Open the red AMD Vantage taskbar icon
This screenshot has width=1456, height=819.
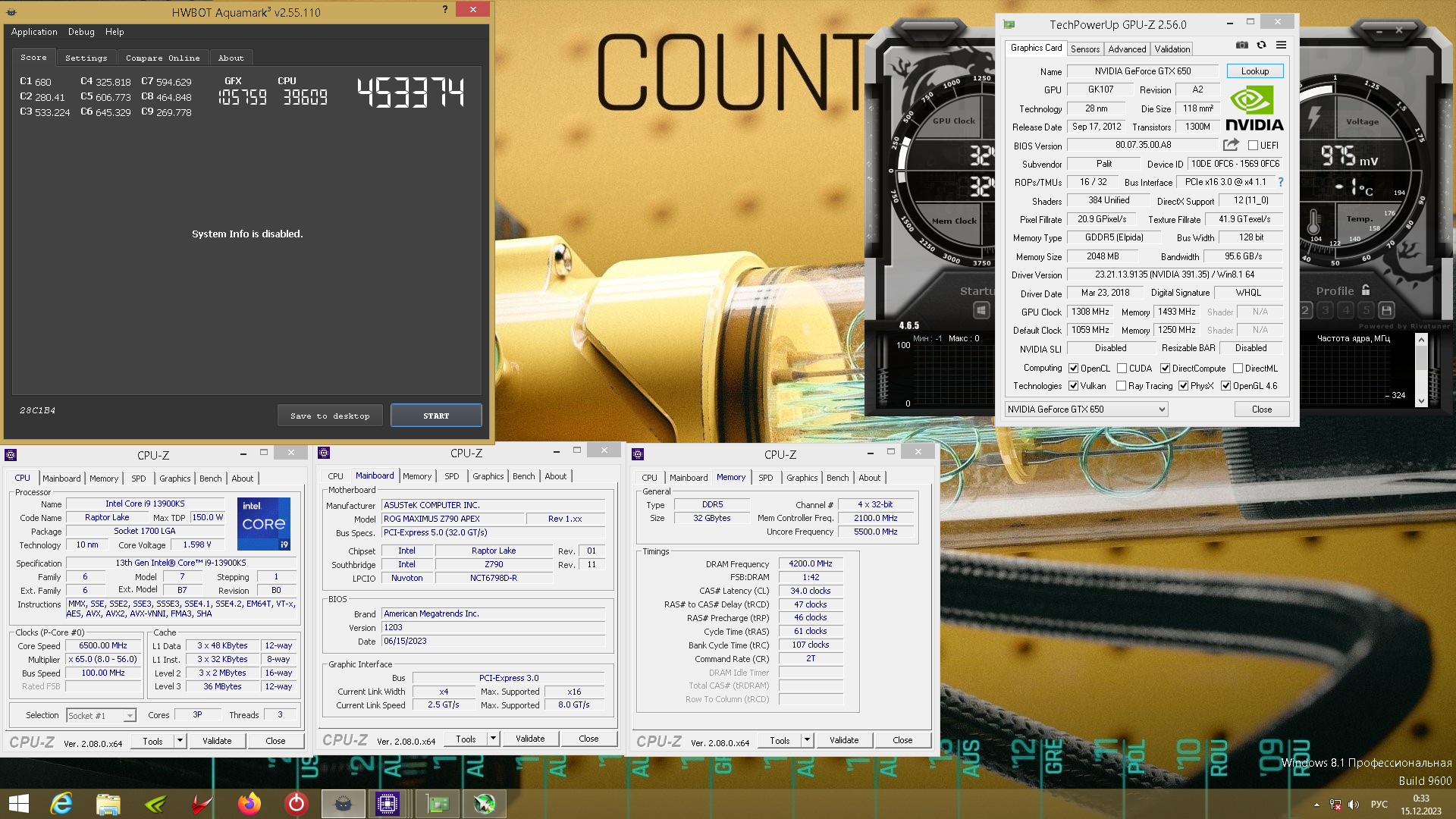point(202,804)
